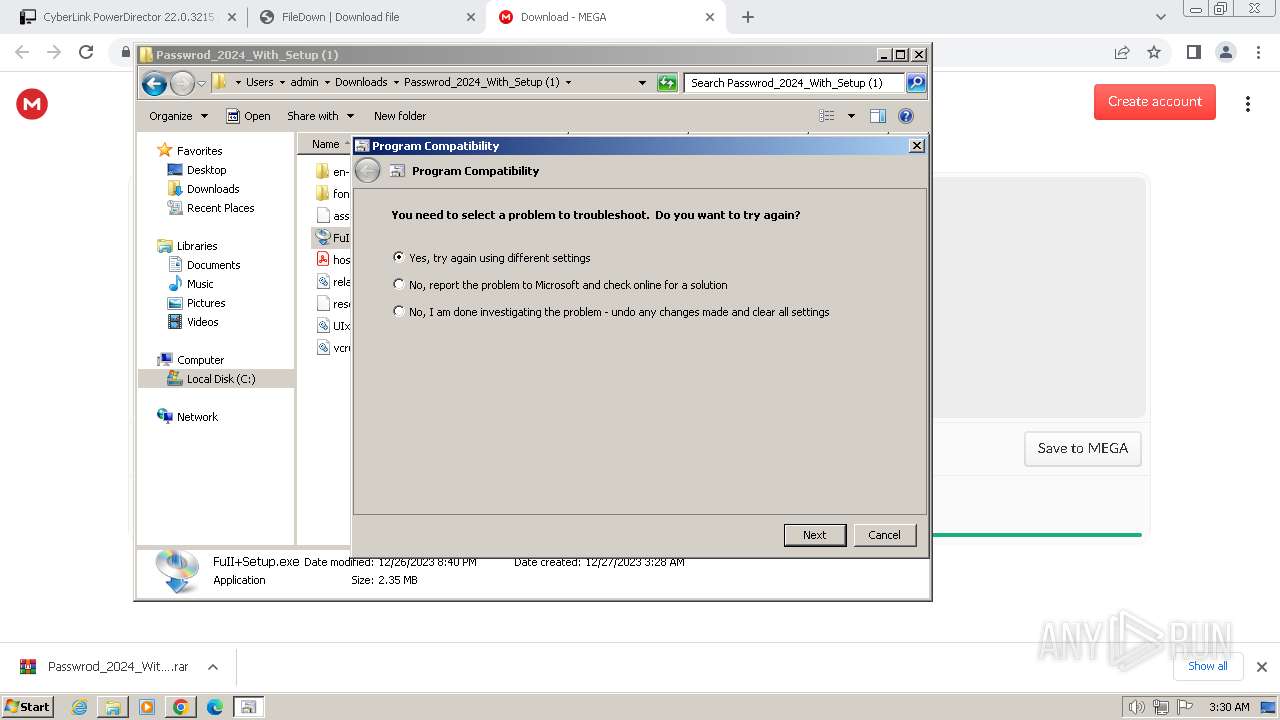Screen dimensions: 1280x720
Task: Click the Explorer help question mark icon
Action: (x=906, y=116)
